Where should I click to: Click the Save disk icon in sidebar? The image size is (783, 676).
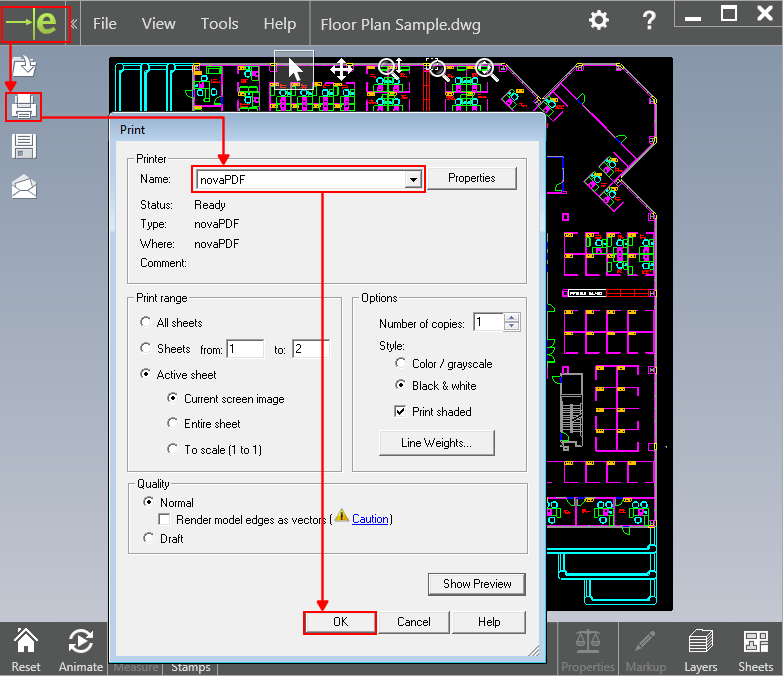(x=24, y=146)
